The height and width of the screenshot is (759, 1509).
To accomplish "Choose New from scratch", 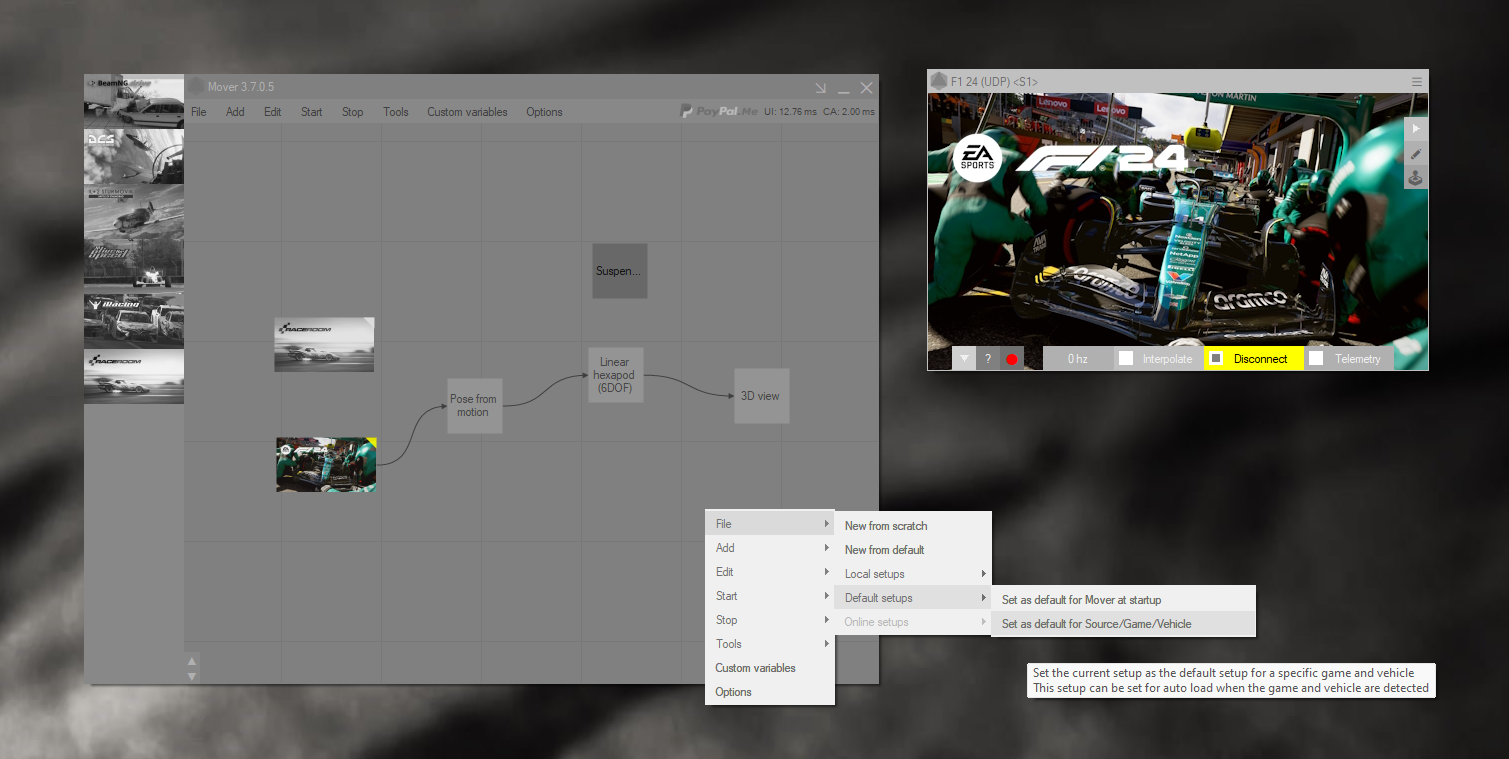I will click(913, 526).
